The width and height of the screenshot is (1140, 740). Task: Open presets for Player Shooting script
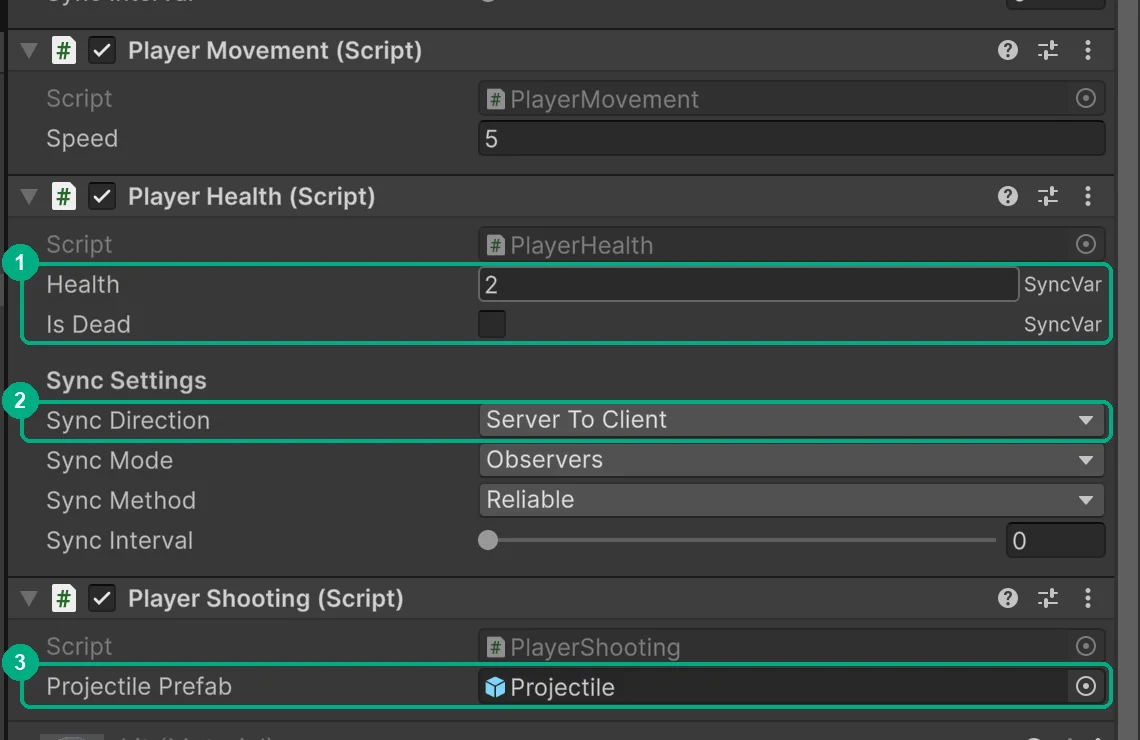pyautogui.click(x=1048, y=598)
